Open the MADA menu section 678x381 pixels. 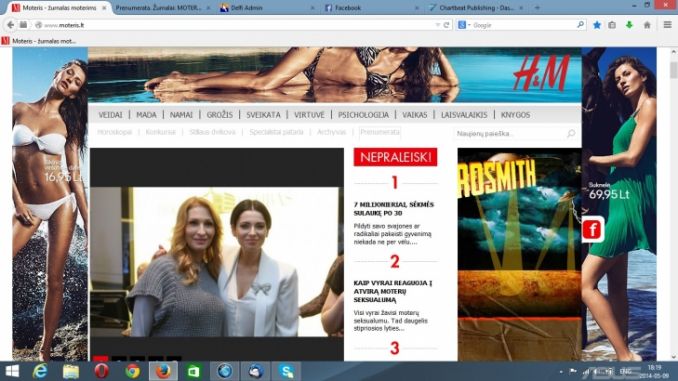(x=146, y=115)
